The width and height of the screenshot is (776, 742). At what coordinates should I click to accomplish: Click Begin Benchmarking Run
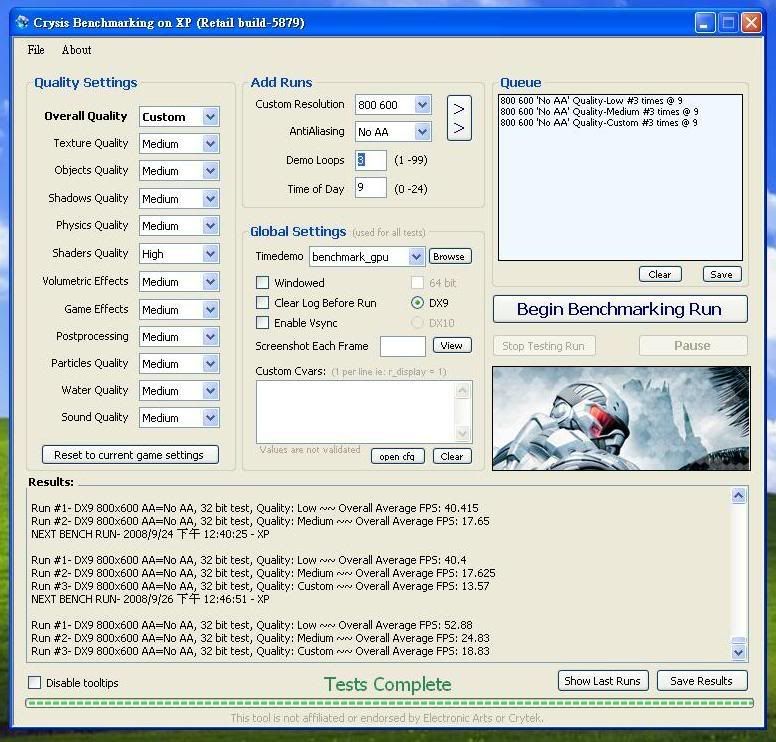620,309
